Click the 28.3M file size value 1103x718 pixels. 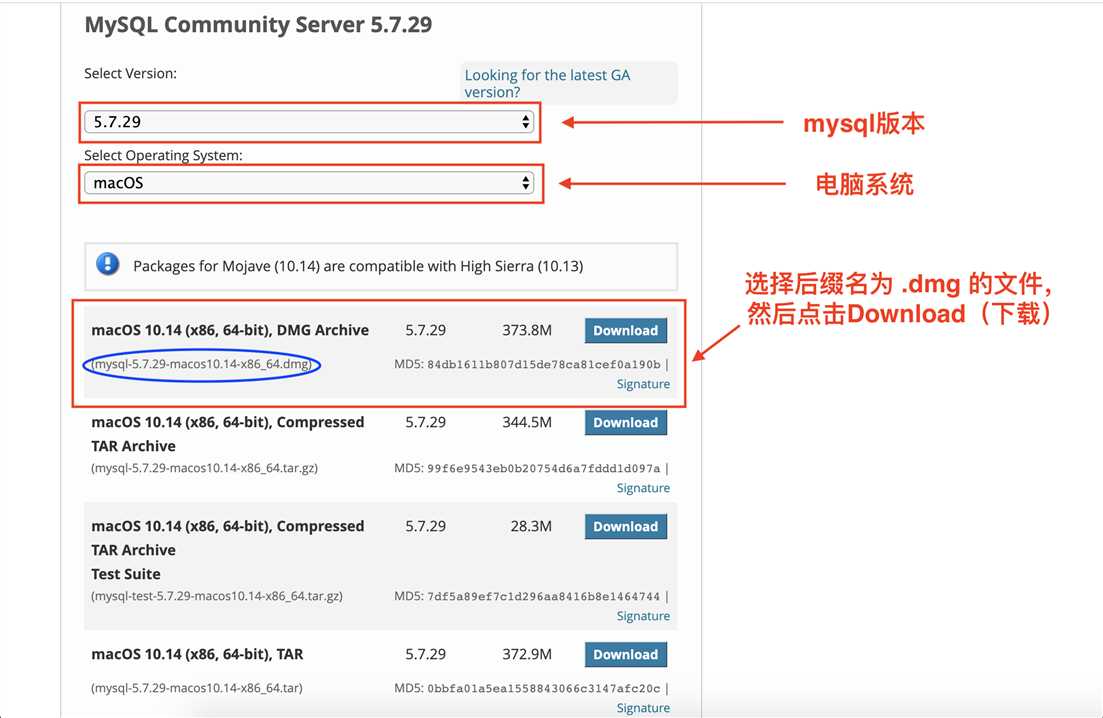pos(531,527)
